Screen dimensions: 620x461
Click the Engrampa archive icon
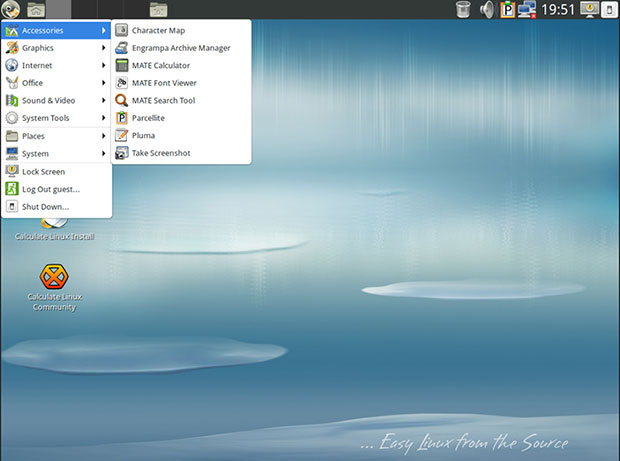121,48
